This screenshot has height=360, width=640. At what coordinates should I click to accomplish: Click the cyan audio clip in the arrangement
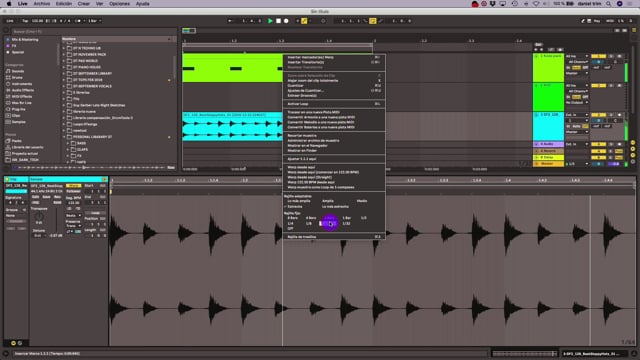coord(232,126)
